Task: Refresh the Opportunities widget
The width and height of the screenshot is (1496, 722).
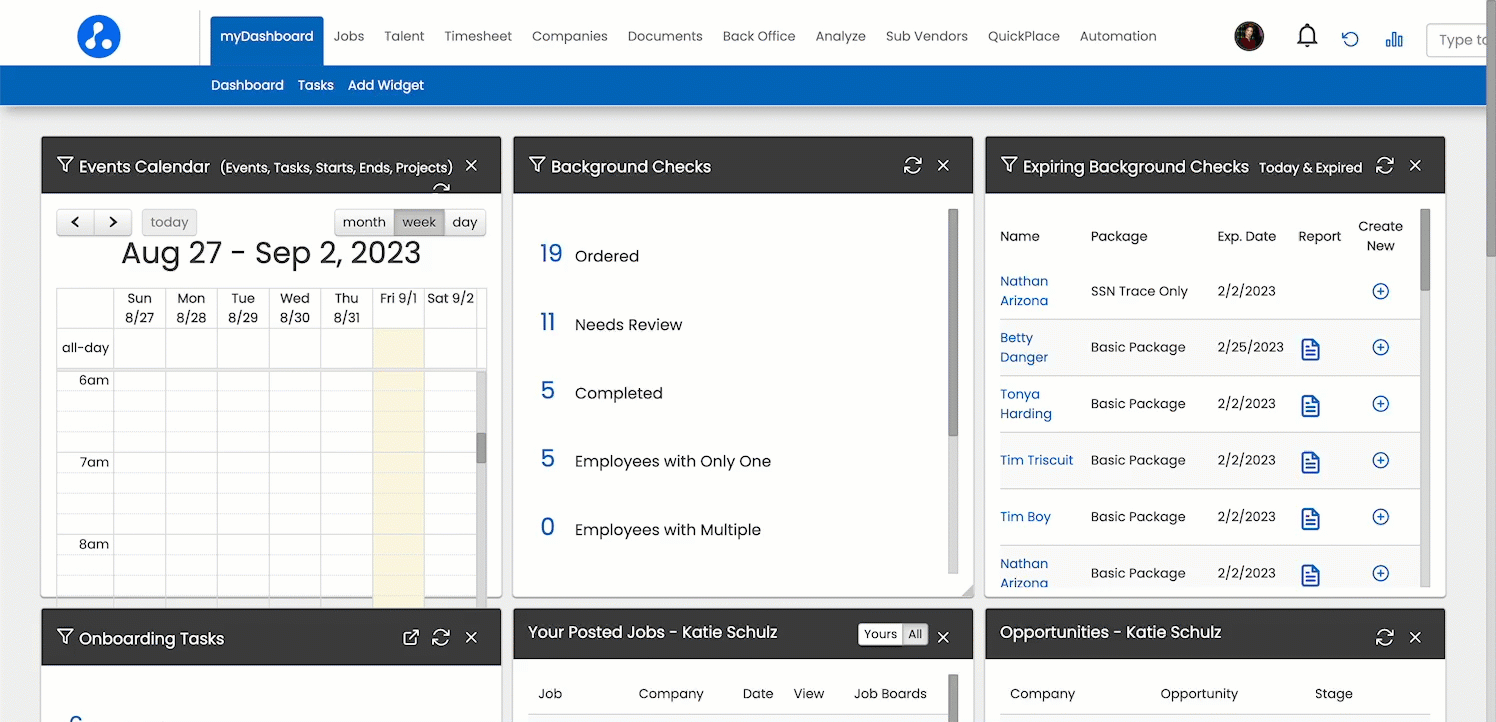Action: [1384, 638]
